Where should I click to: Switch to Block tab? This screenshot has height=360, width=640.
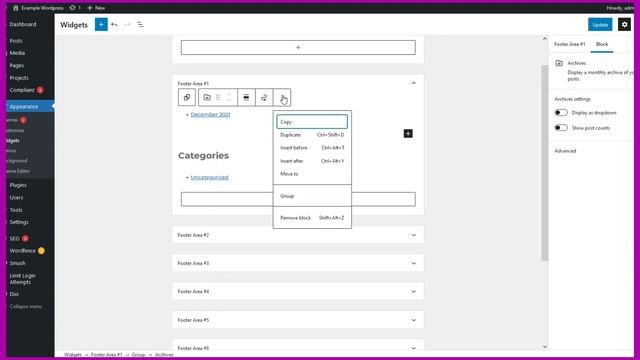click(602, 44)
